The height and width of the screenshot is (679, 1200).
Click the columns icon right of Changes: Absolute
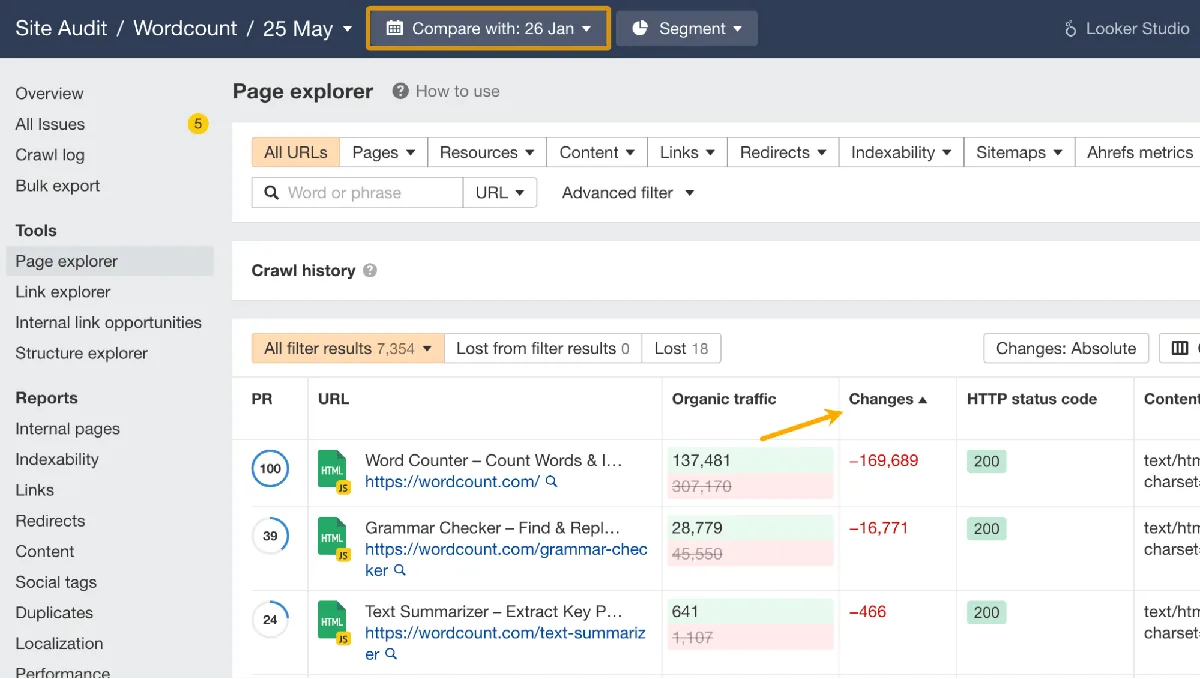(1180, 348)
